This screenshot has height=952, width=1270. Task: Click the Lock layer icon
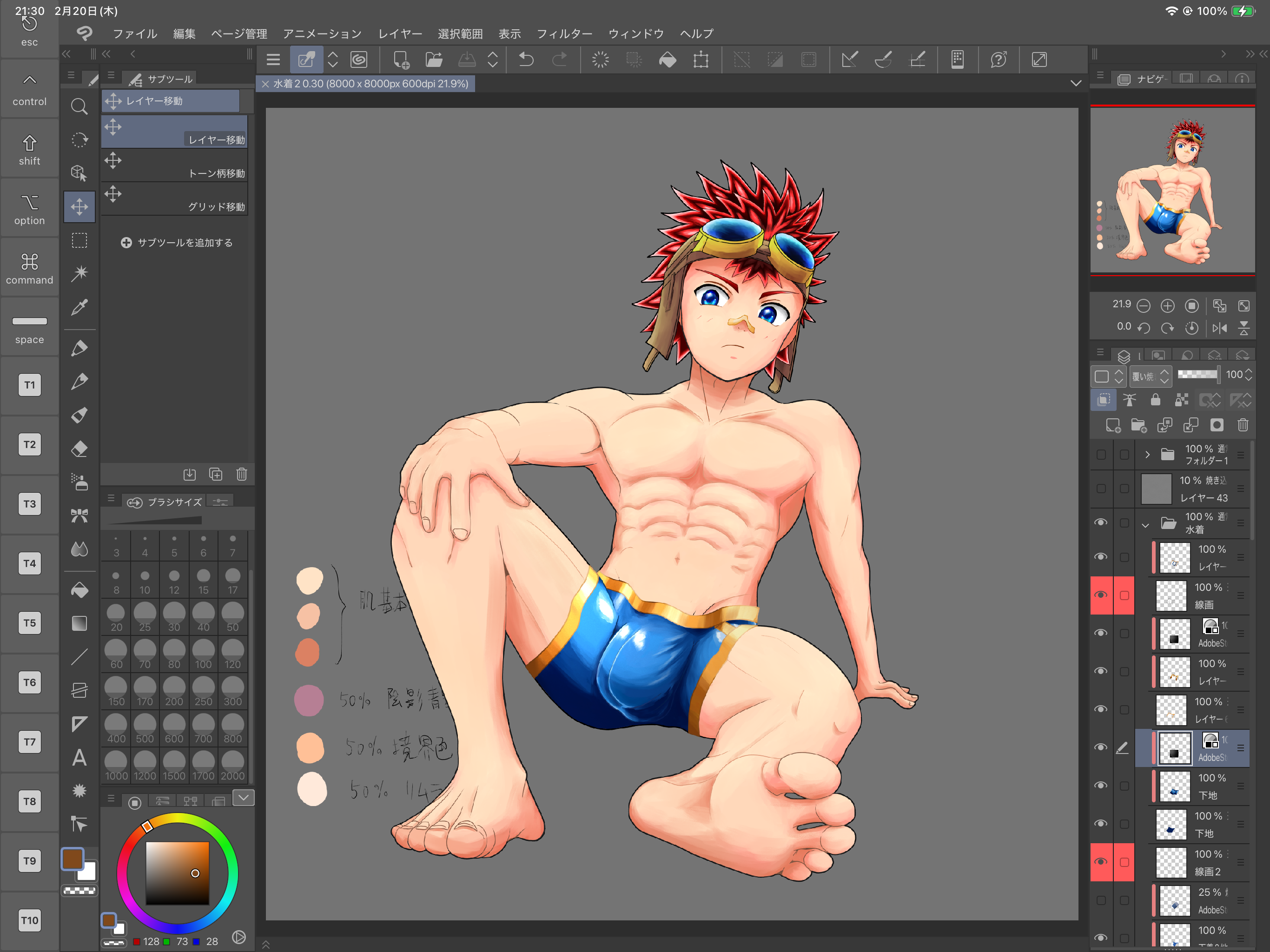tap(1155, 400)
